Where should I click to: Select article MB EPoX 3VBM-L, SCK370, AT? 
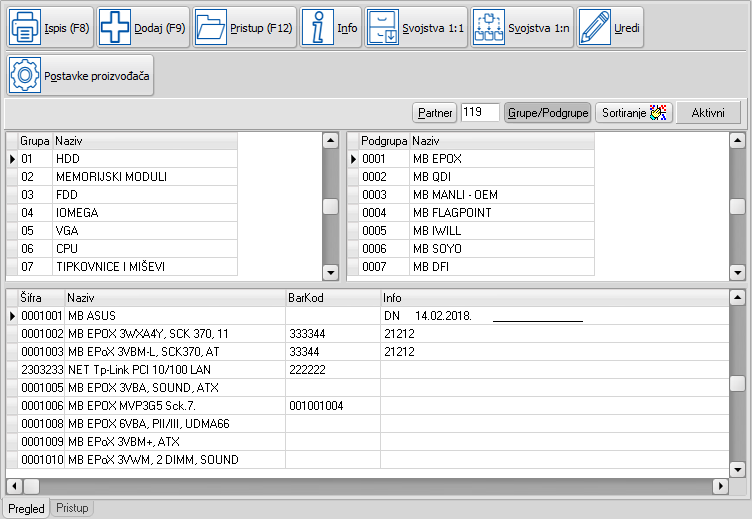[368, 352]
